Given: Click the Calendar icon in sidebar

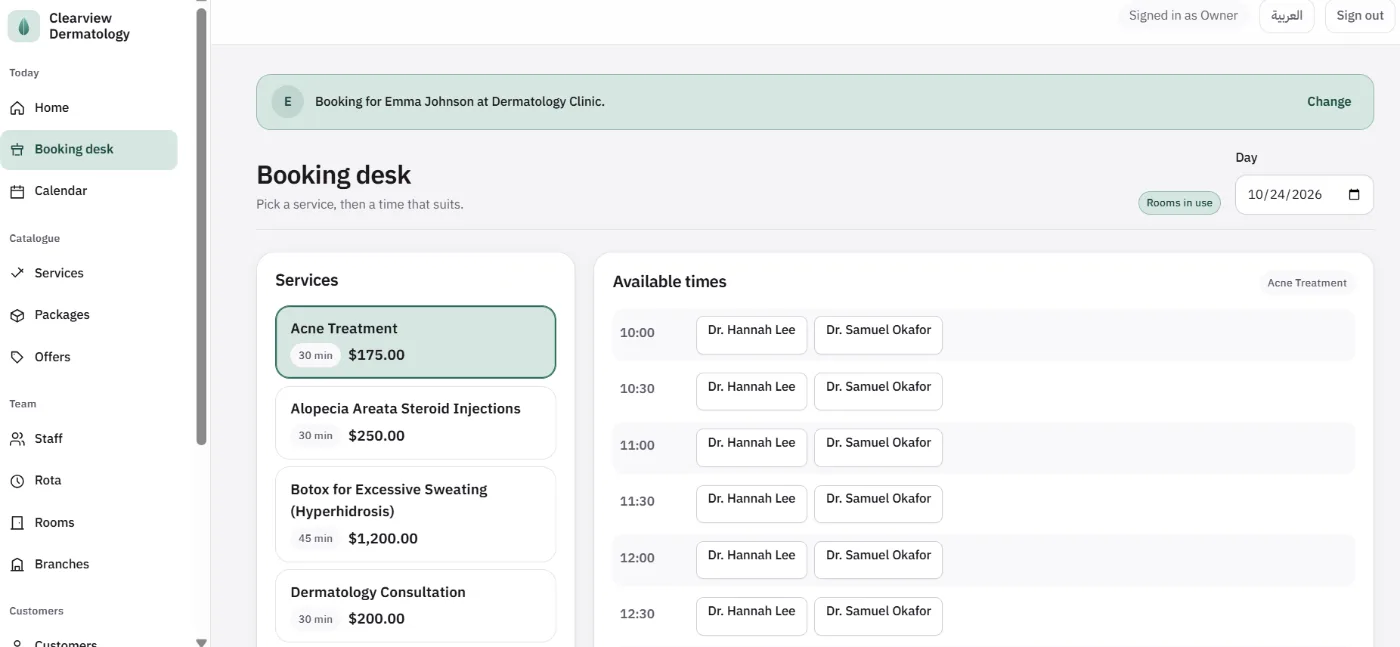Looking at the screenshot, I should pyautogui.click(x=17, y=191).
